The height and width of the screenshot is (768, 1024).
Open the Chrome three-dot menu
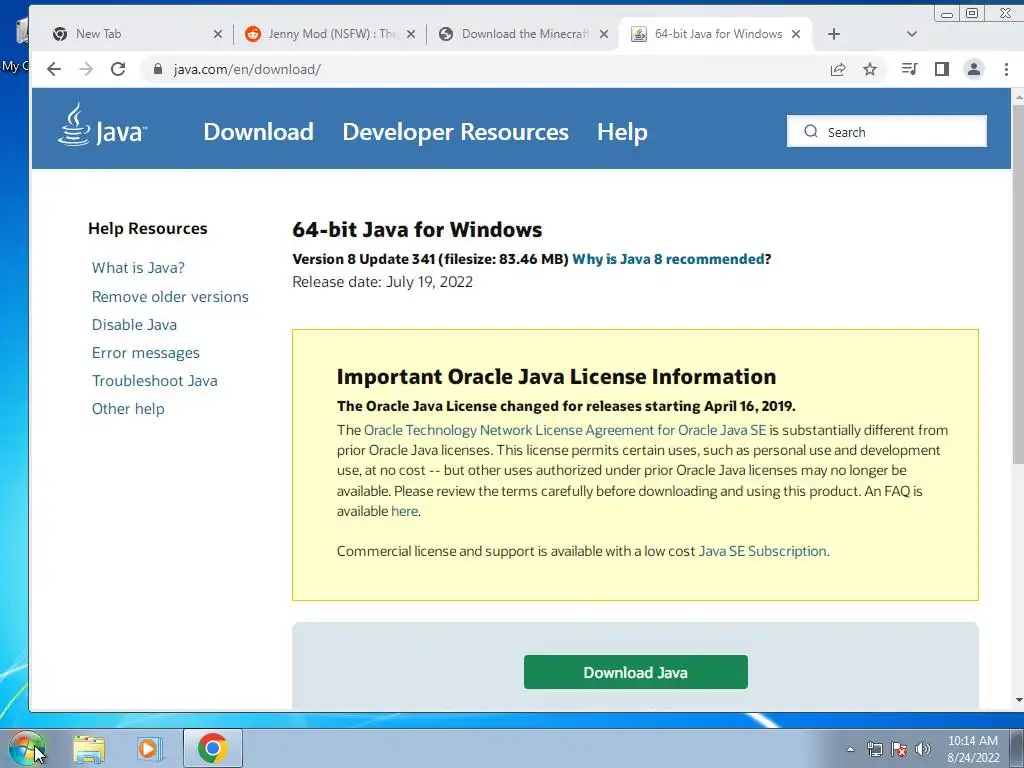1006,69
